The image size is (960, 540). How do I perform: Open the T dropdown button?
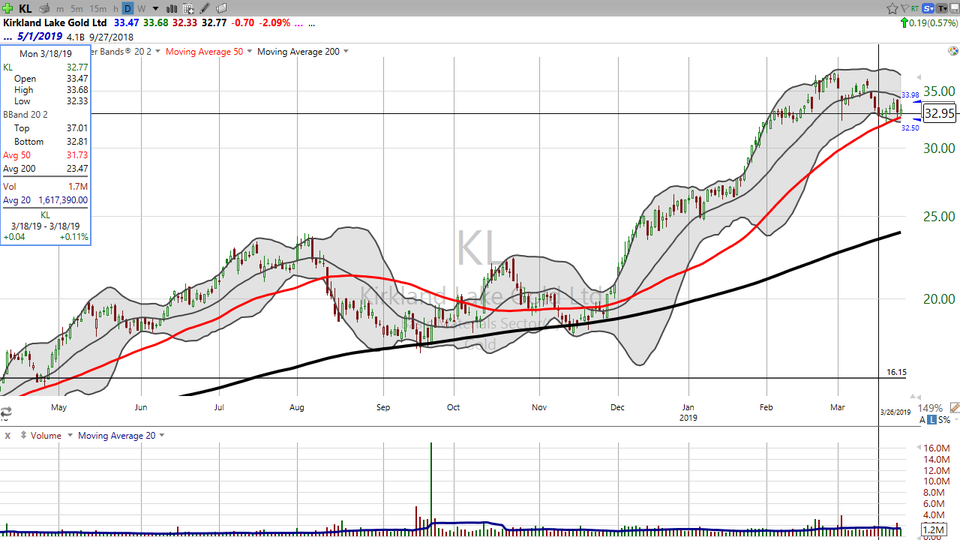(x=941, y=8)
